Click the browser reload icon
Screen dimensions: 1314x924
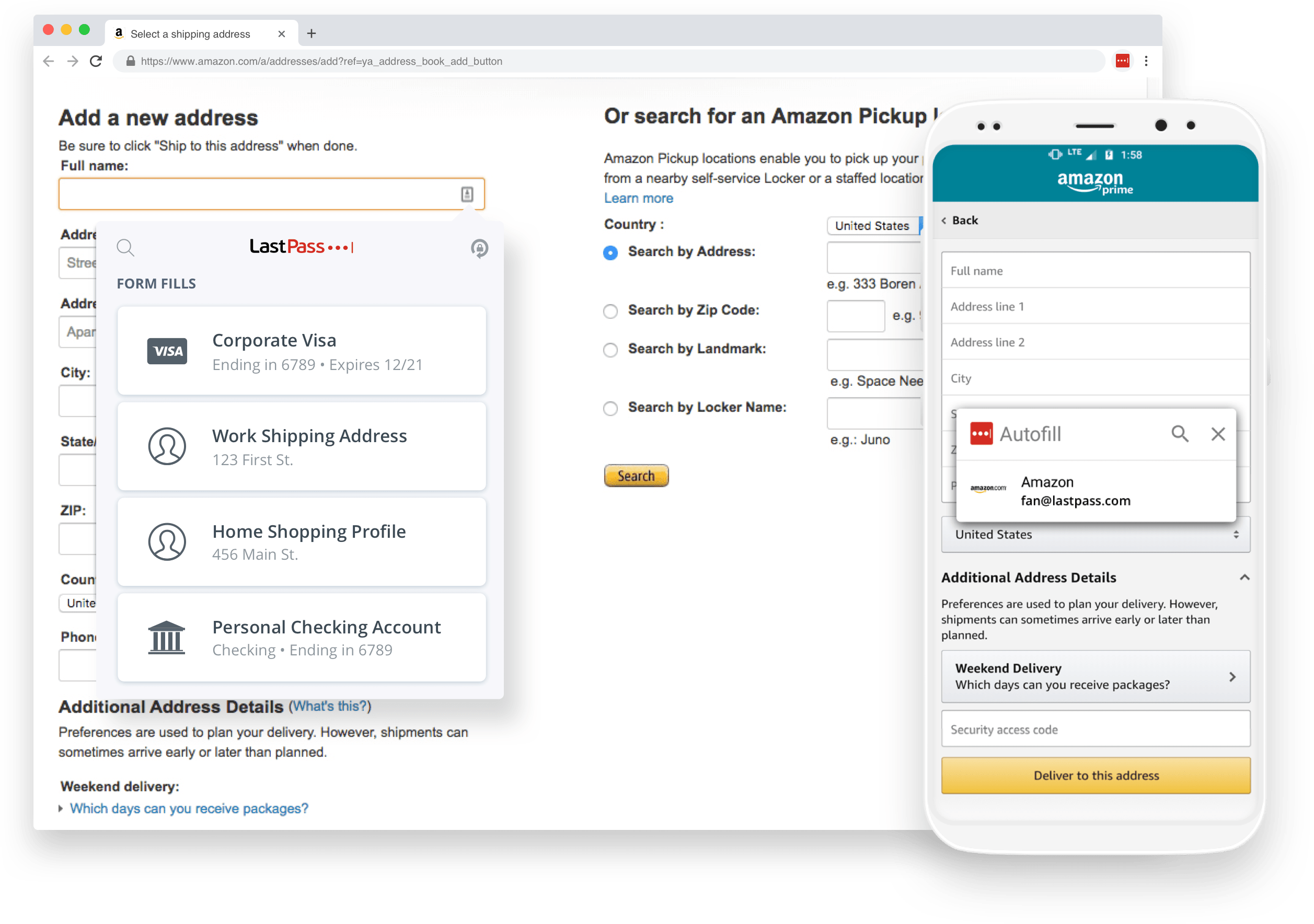(x=96, y=61)
